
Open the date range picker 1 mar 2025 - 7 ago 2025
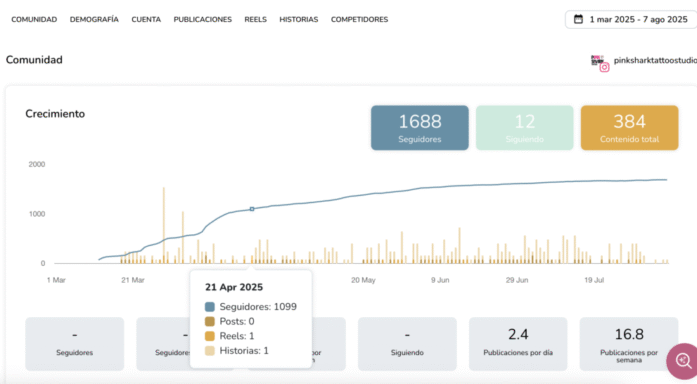631,20
